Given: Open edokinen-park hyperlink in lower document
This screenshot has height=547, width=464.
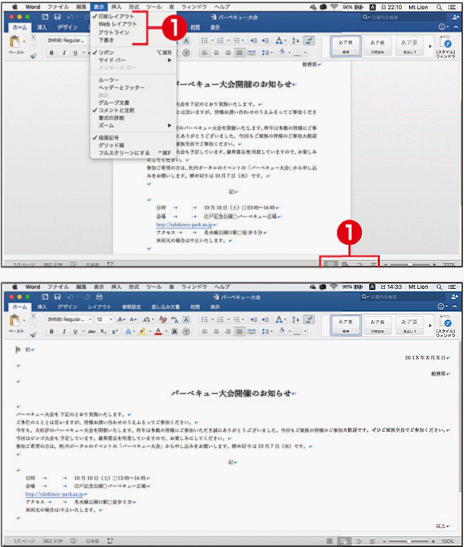Looking at the screenshot, I should click(54, 494).
